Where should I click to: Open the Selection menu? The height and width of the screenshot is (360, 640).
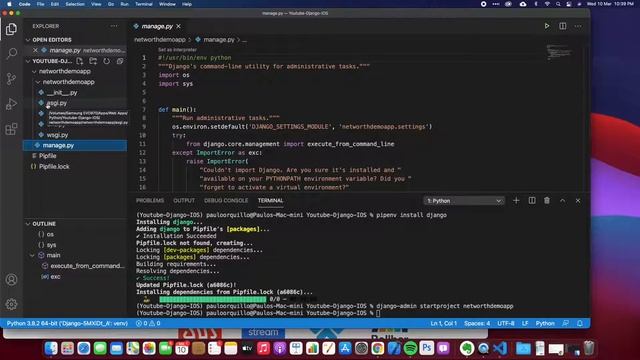coord(75,4)
